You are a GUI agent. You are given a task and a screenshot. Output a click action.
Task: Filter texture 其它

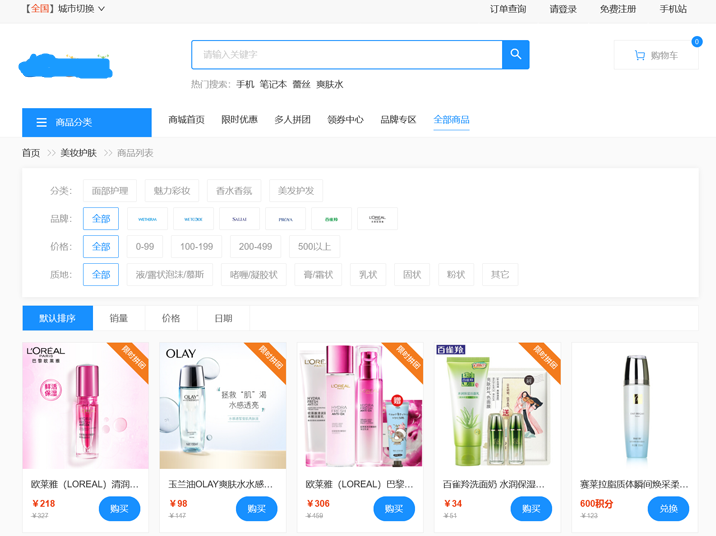pos(500,274)
